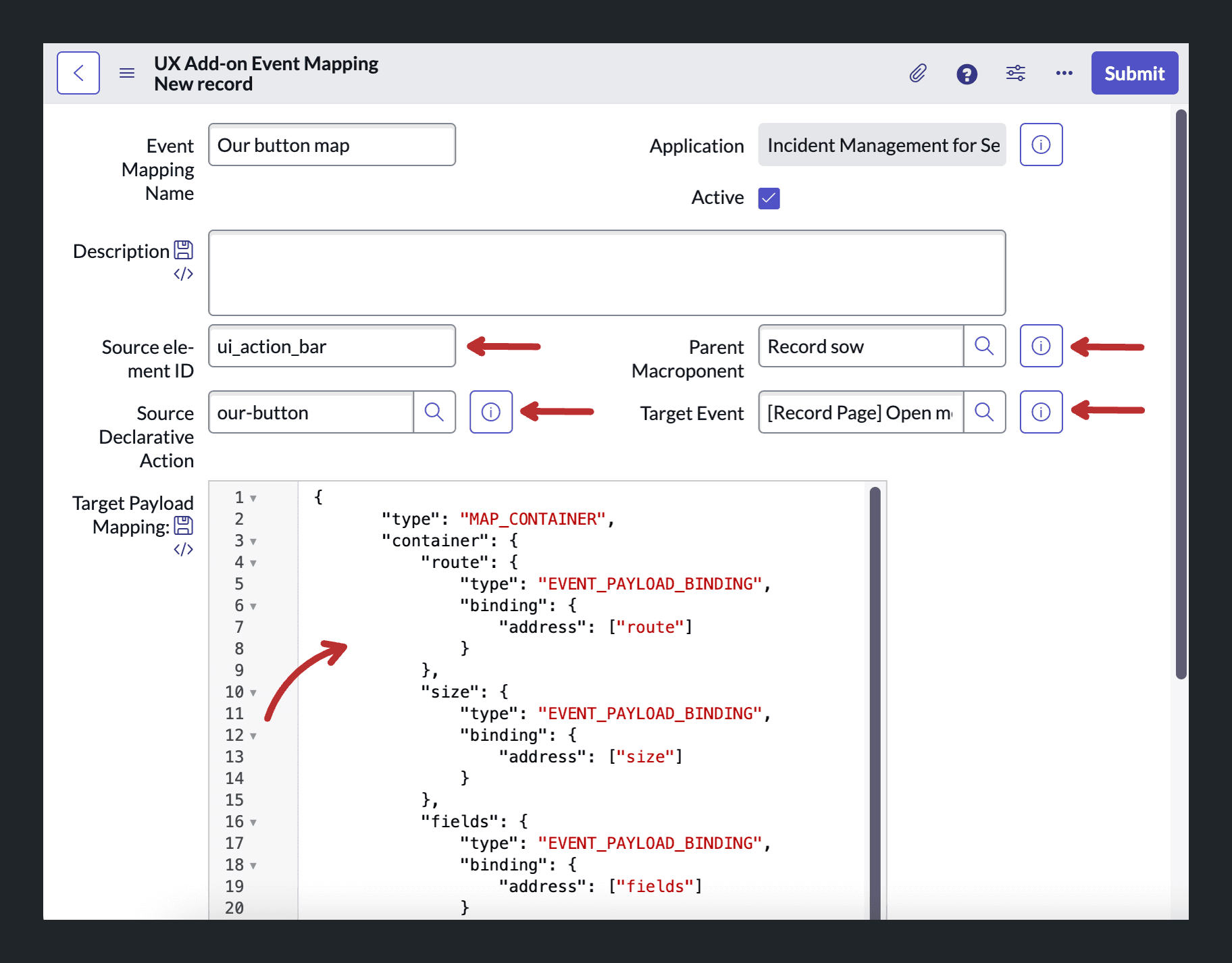This screenshot has height=963, width=1232.
Task: Click the Source element ID input field
Action: (332, 346)
